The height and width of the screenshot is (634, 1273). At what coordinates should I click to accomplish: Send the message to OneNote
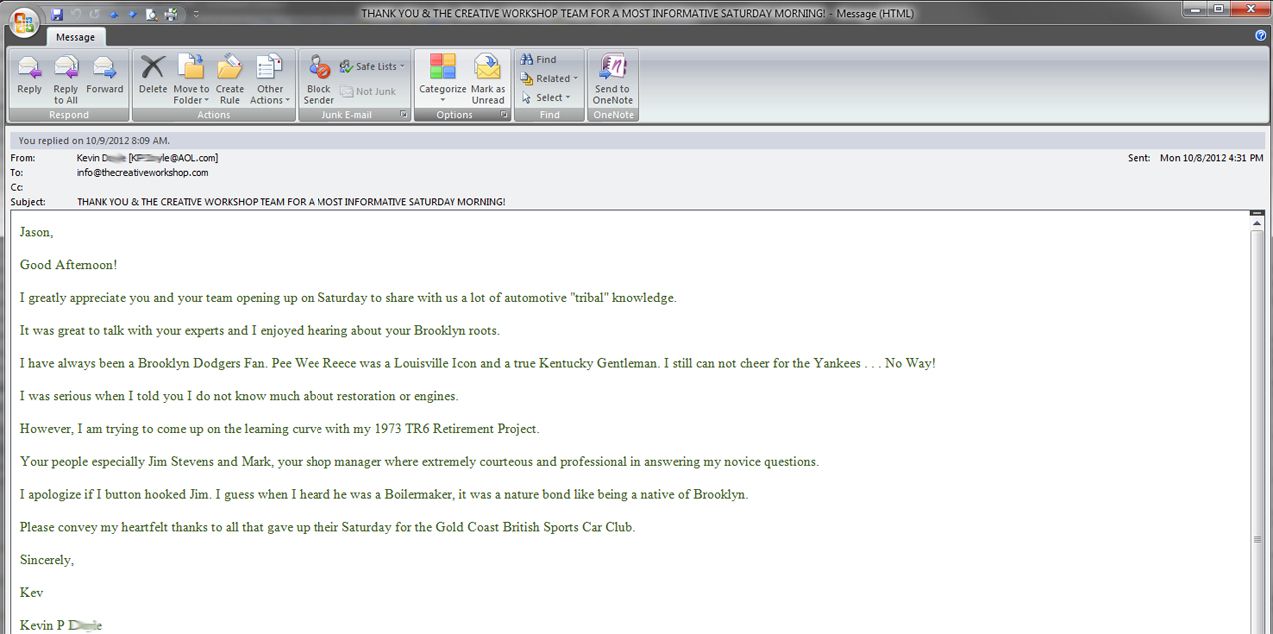[612, 76]
